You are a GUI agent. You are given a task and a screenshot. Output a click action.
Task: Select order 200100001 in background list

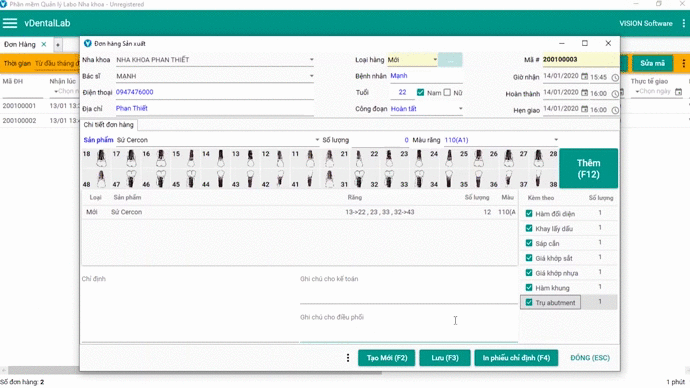(19, 106)
